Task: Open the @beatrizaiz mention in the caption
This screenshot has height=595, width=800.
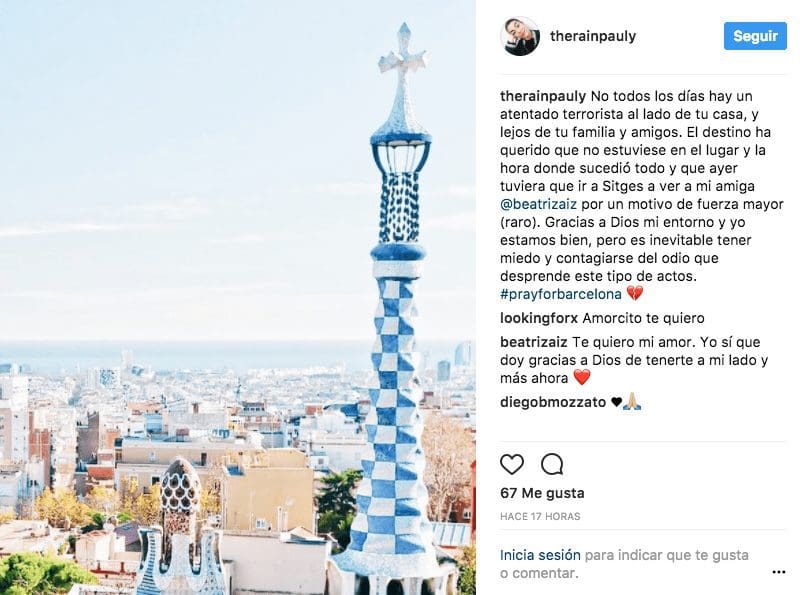Action: pyautogui.click(x=538, y=204)
